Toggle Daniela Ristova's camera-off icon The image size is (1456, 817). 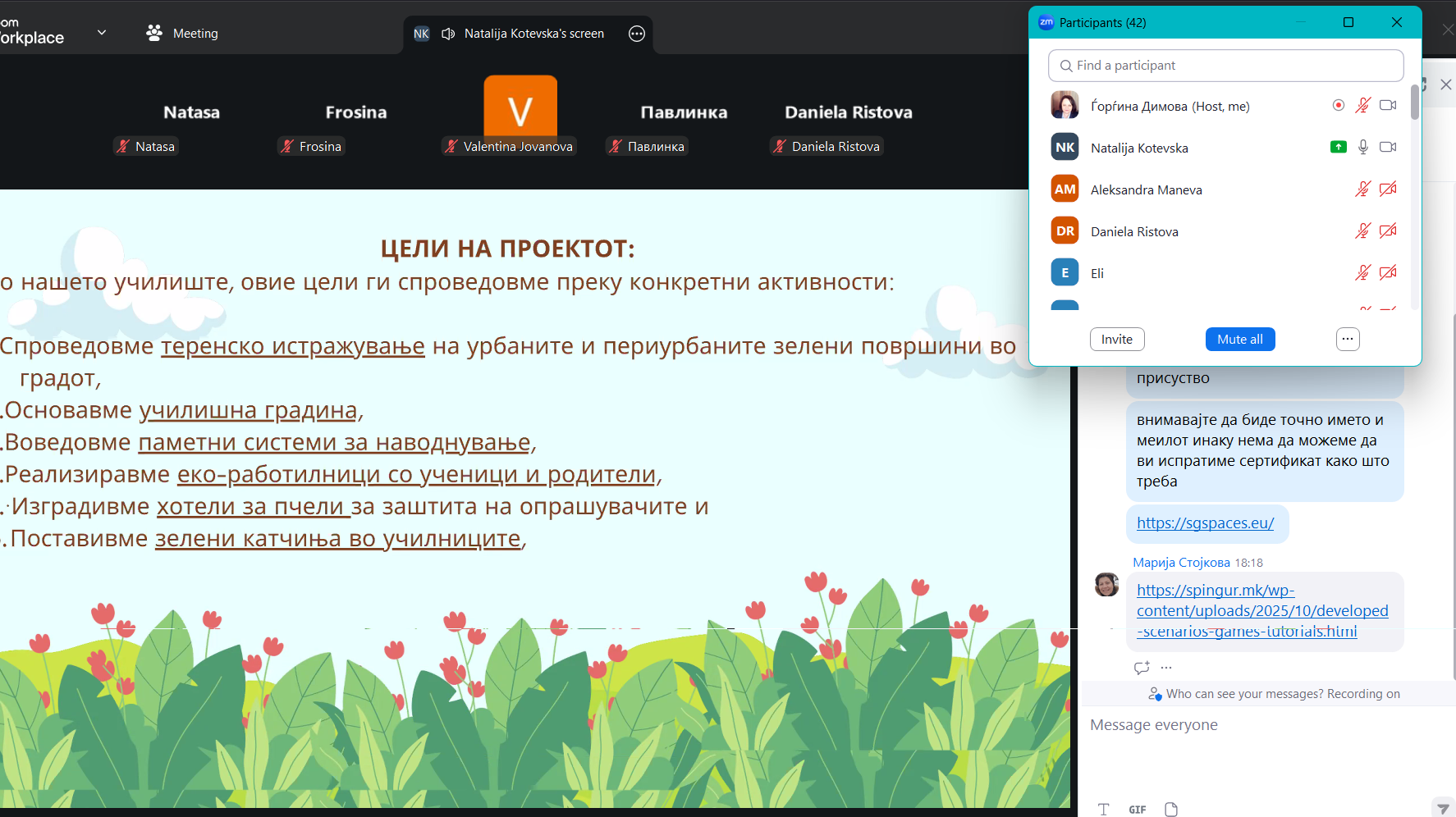1388,231
